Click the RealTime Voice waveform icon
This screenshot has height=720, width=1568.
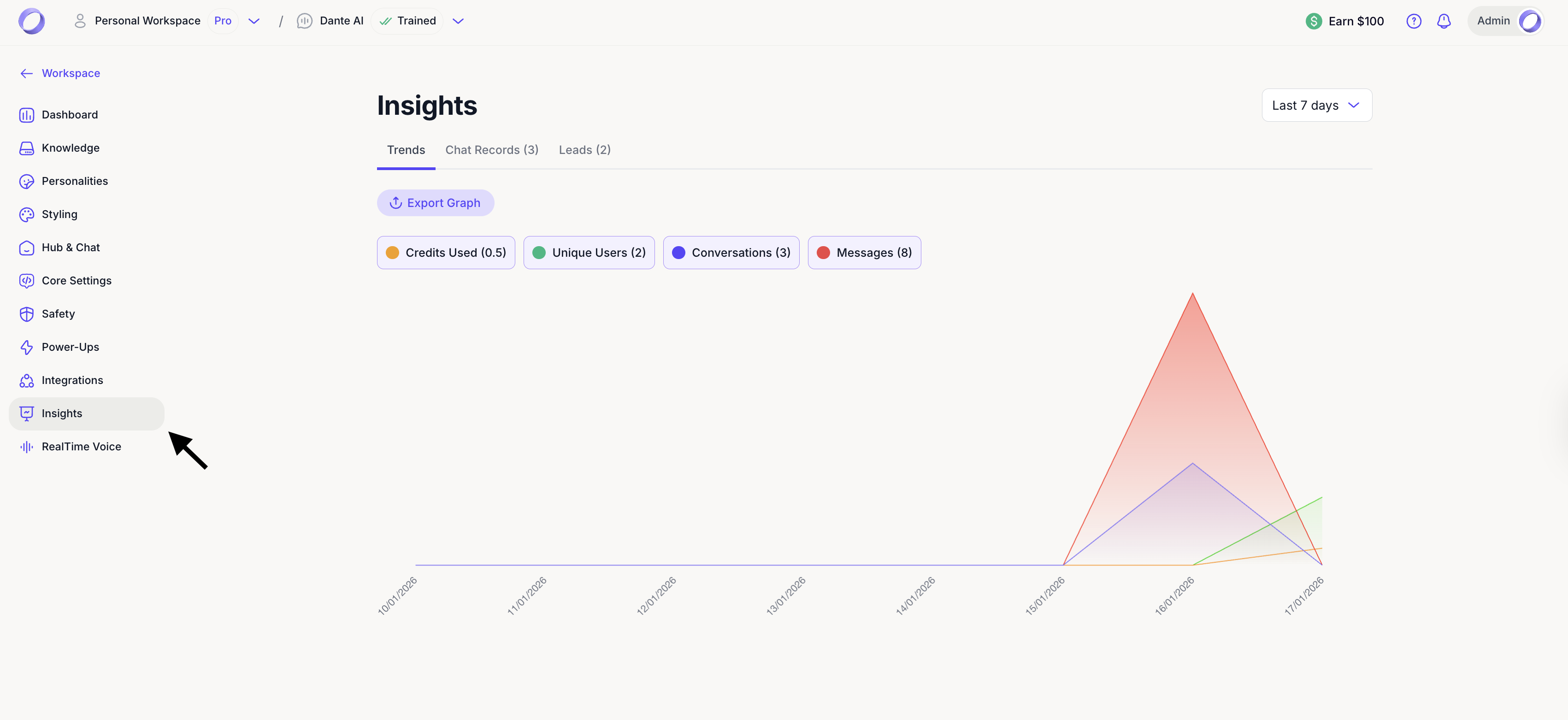(x=26, y=447)
